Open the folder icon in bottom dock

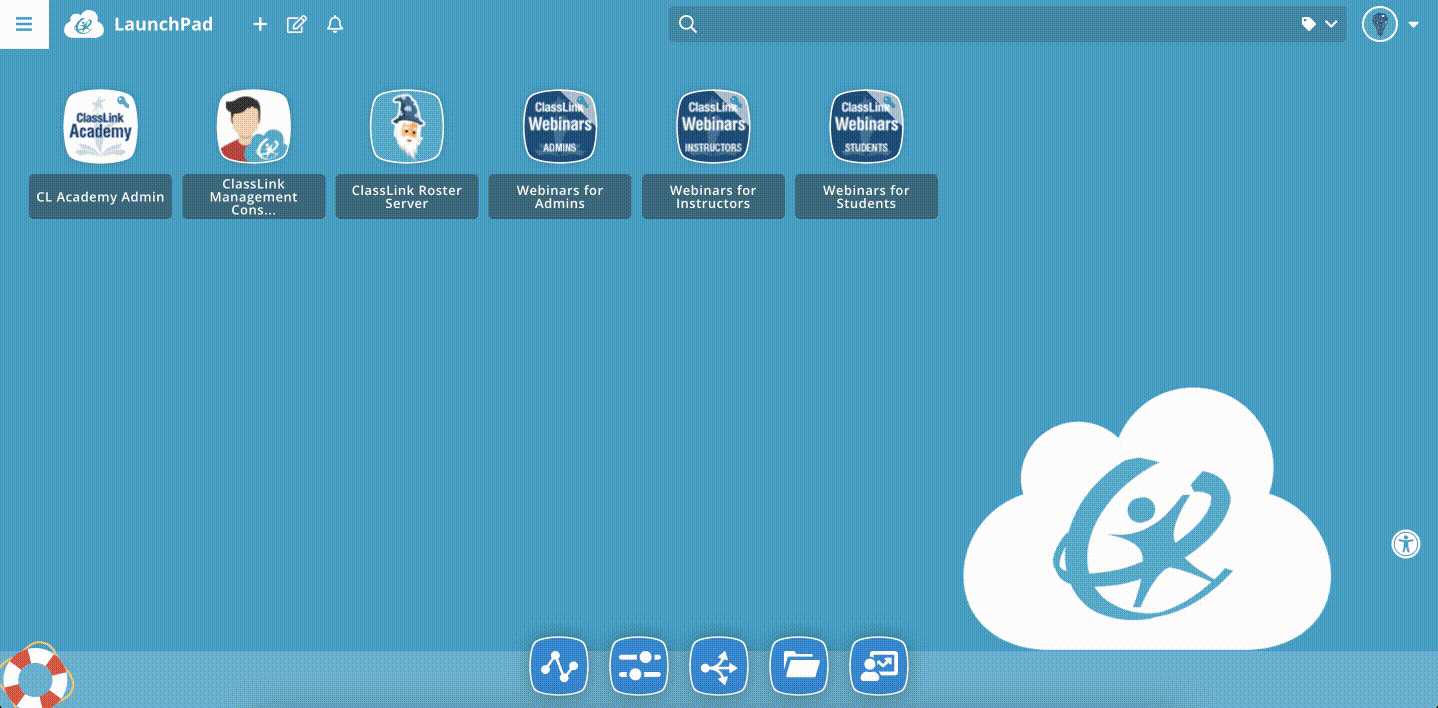click(799, 666)
